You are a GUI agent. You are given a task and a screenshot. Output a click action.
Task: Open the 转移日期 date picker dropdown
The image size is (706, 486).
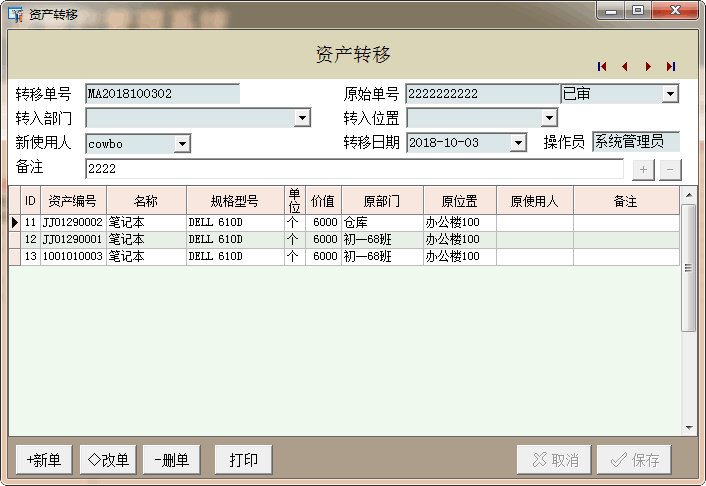click(x=518, y=143)
